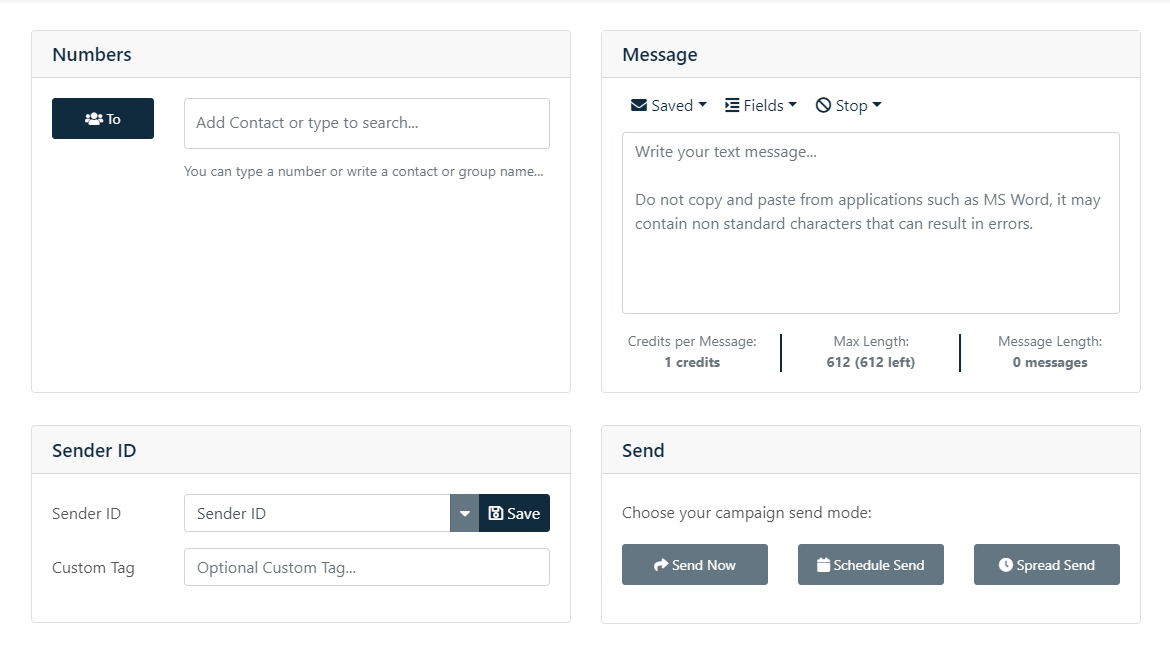
Task: Choose the Schedule Send campaign mode
Action: pyautogui.click(x=870, y=564)
